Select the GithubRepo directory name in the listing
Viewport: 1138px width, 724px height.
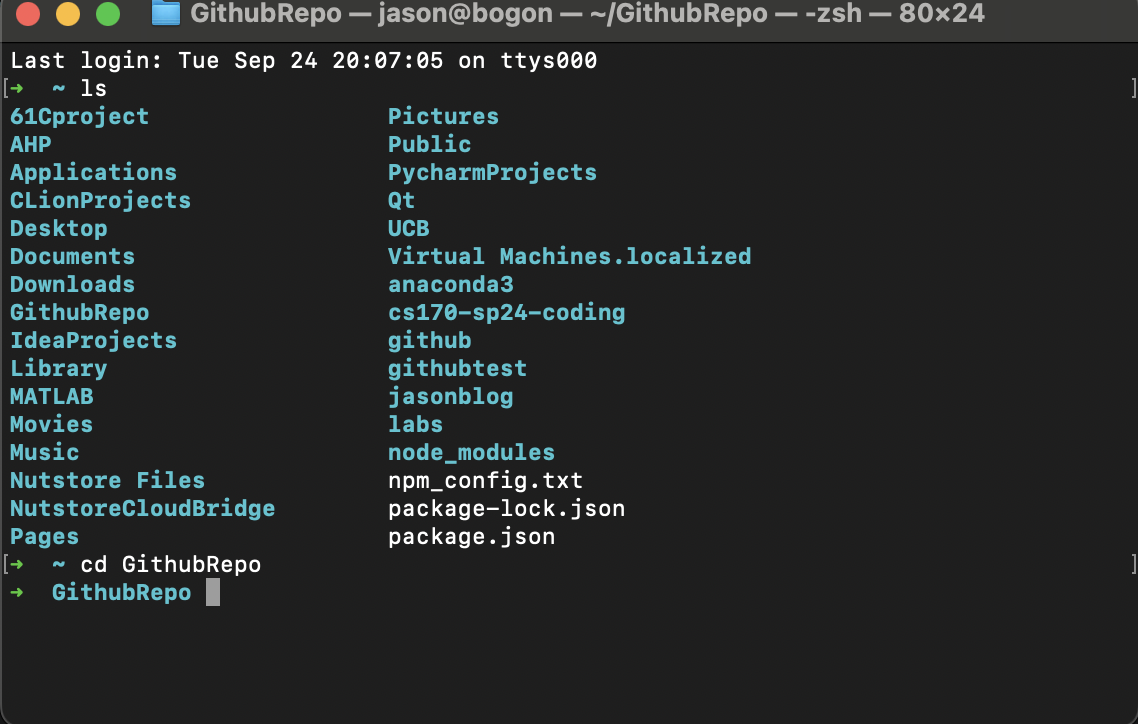(79, 312)
